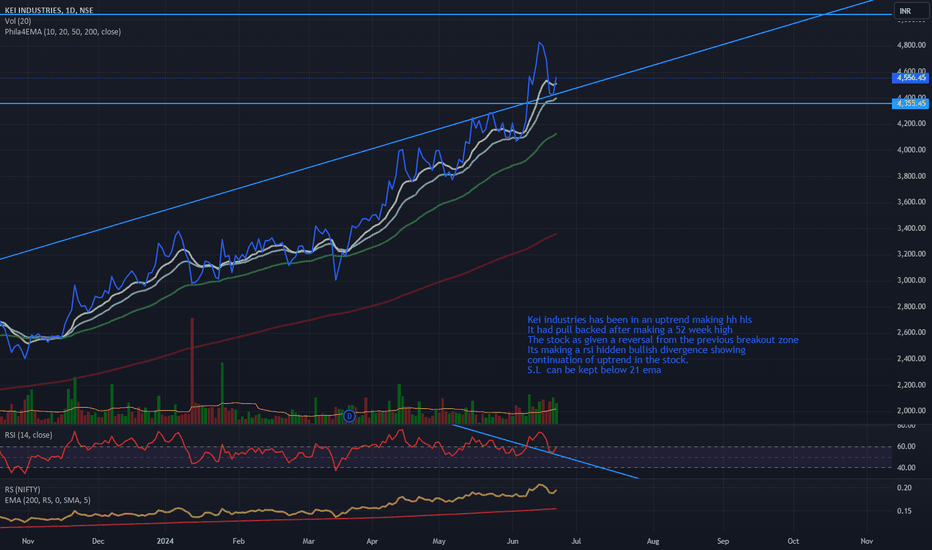Click the Sep label on time axis
Screen dimensions: 932x550
tap(723, 541)
